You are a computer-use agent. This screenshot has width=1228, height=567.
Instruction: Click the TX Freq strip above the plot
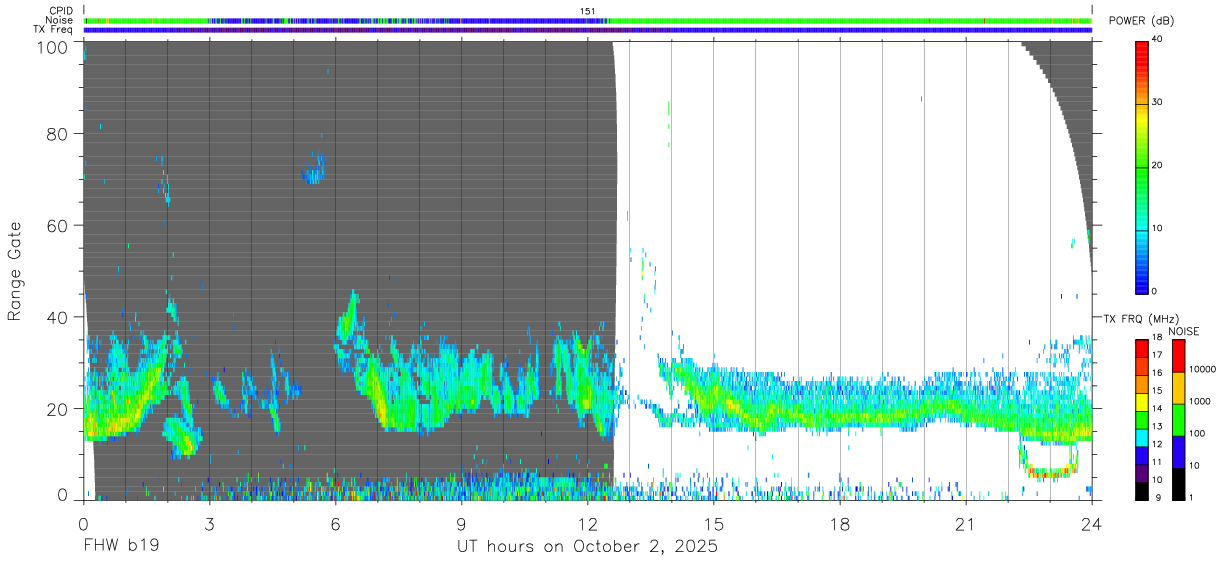[x=588, y=29]
